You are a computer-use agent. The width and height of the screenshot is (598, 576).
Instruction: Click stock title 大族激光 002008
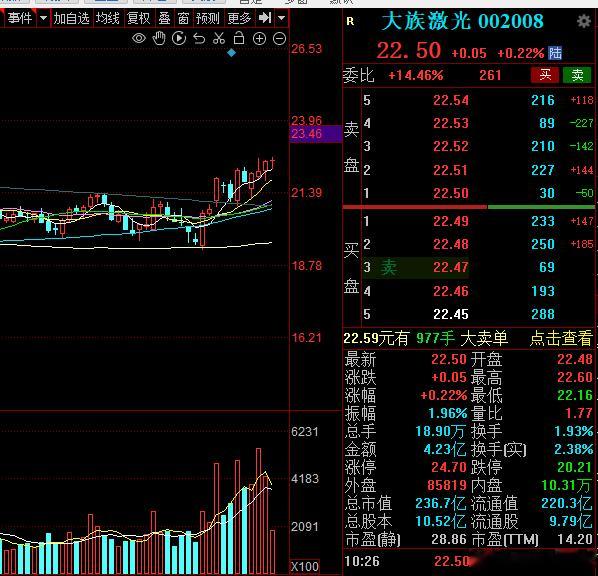[x=462, y=21]
